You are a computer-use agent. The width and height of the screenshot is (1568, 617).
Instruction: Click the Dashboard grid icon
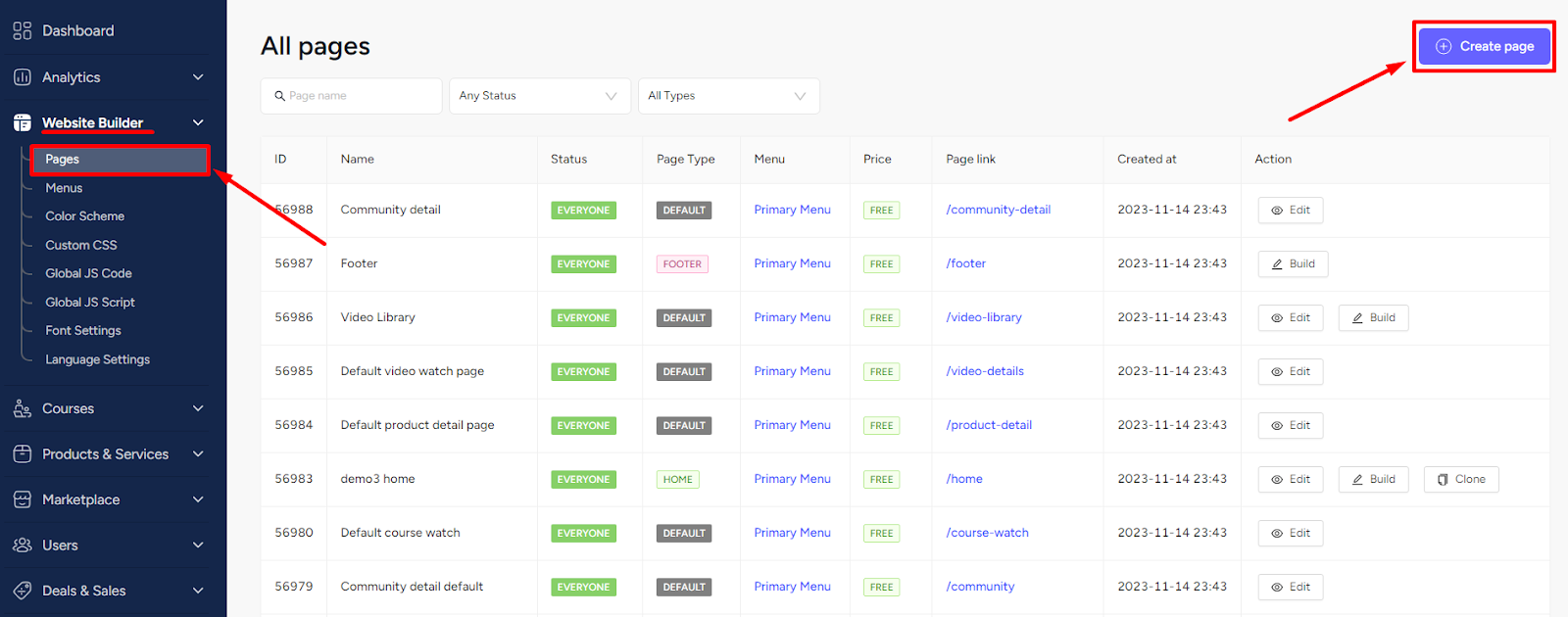pos(22,30)
